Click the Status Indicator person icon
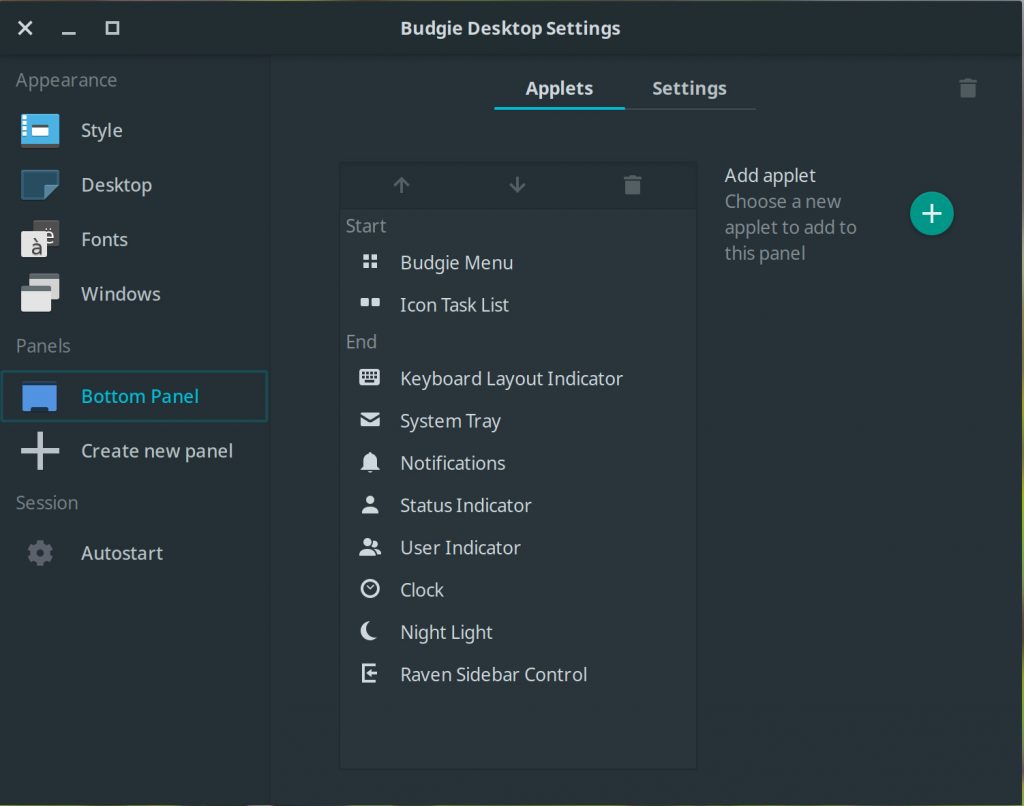The image size is (1024, 806). tap(370, 504)
